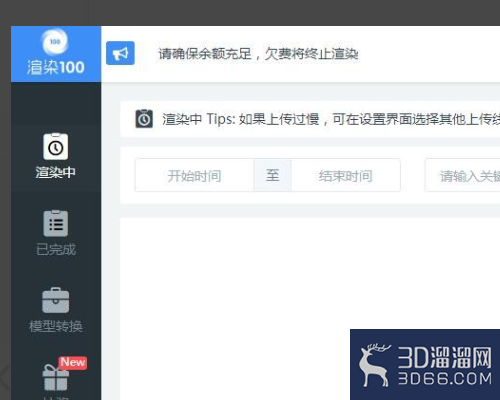Screen dimensions: 500x400
Task: Open the gift tab marked New
Action: [56, 378]
